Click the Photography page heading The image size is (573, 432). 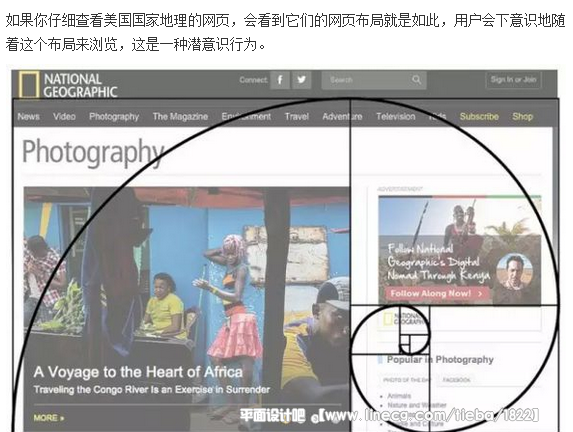pyautogui.click(x=93, y=152)
